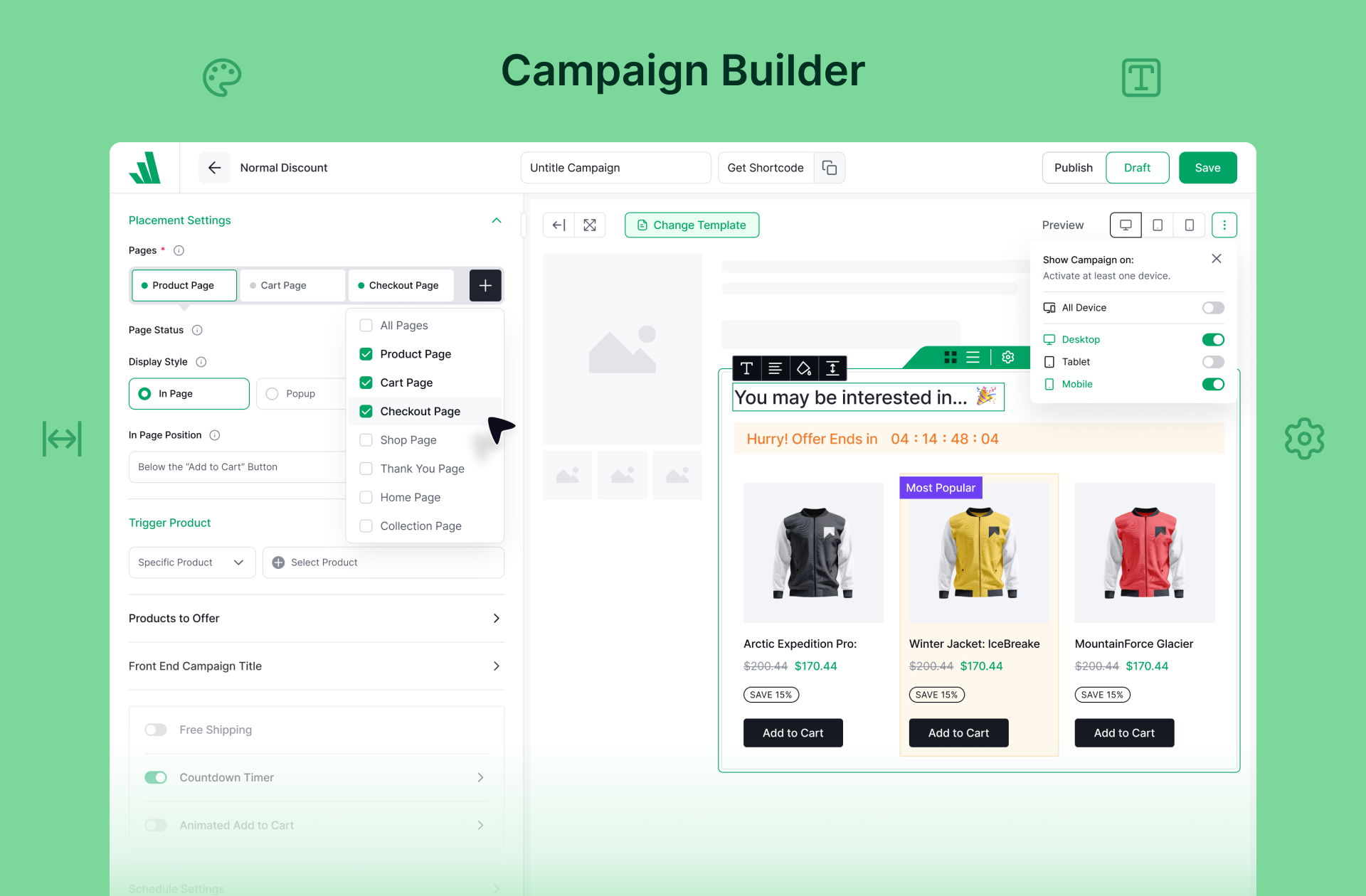Uncheck the Checkout Page checkbox
The width and height of the screenshot is (1366, 896).
366,411
